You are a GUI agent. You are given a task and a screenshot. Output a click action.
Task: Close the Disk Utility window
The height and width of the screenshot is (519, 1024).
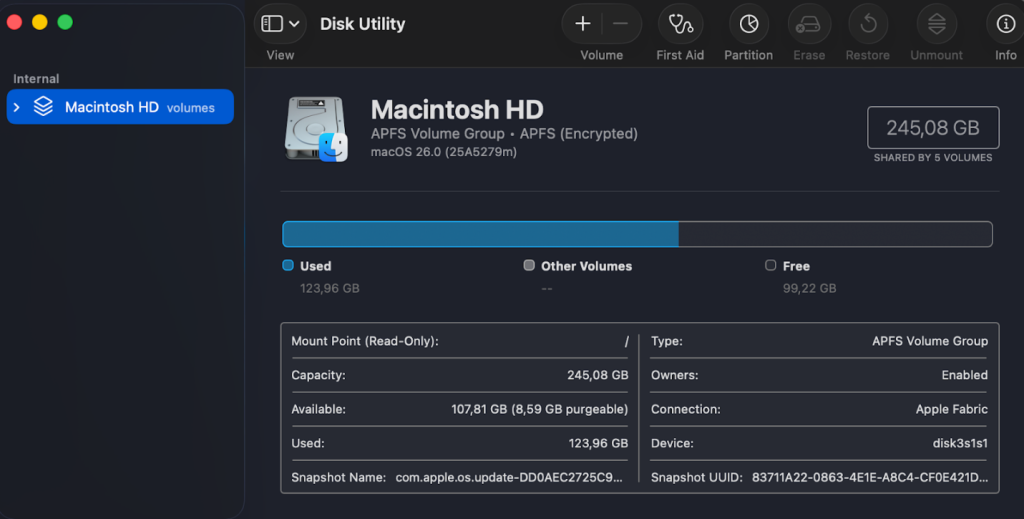click(x=14, y=22)
